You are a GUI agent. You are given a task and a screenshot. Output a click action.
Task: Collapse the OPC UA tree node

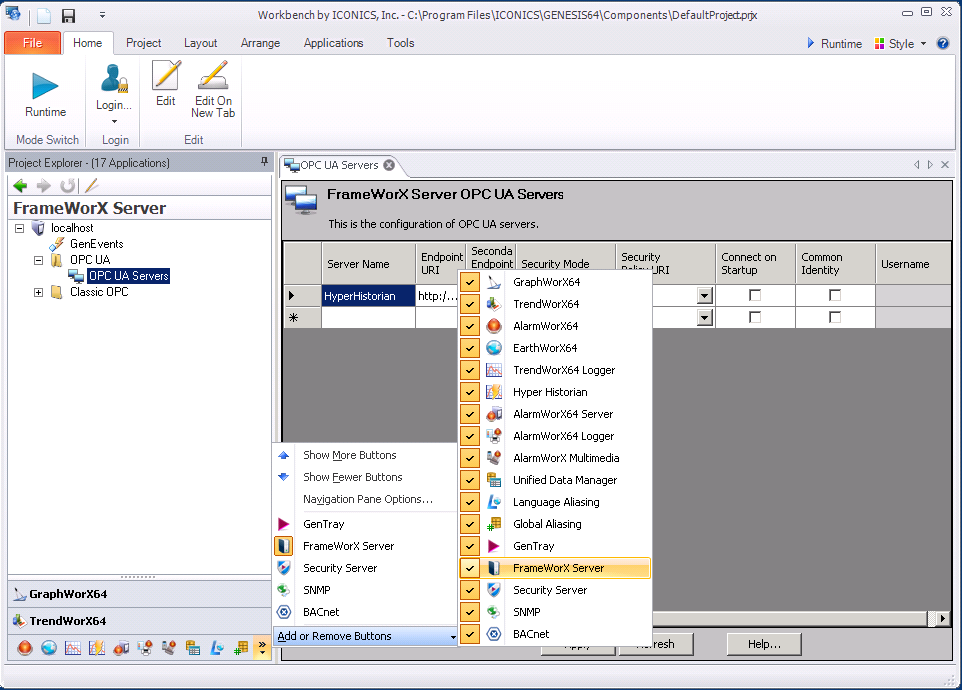pyautogui.click(x=39, y=260)
